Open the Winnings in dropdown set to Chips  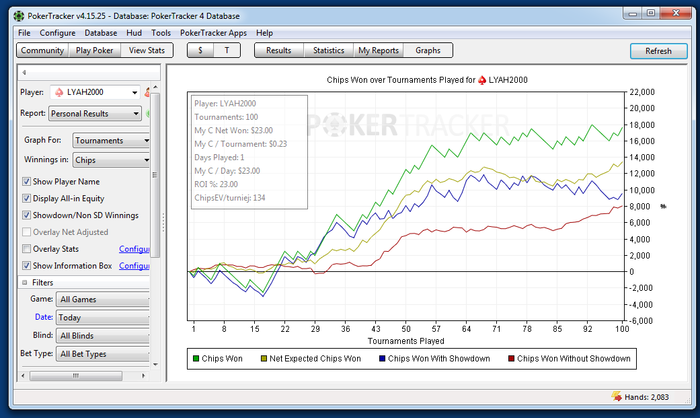pos(111,160)
